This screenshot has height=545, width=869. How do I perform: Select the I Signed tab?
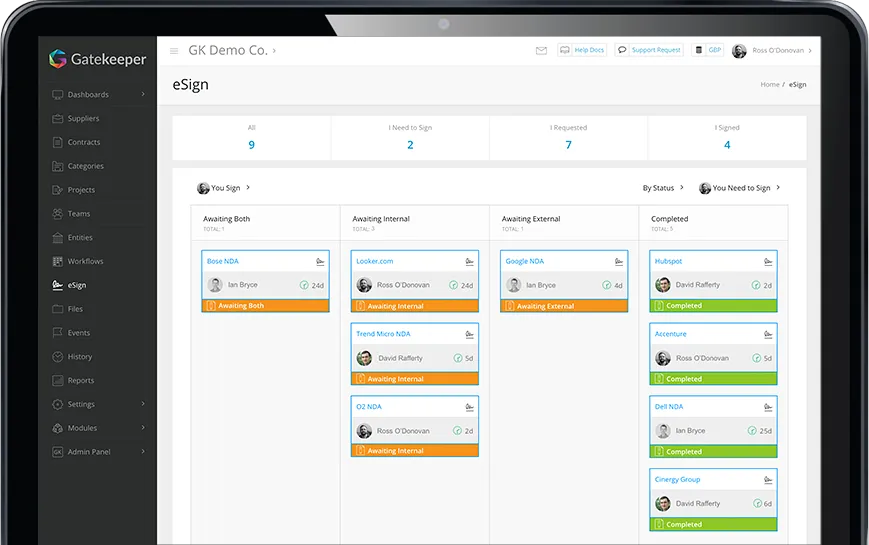click(727, 138)
